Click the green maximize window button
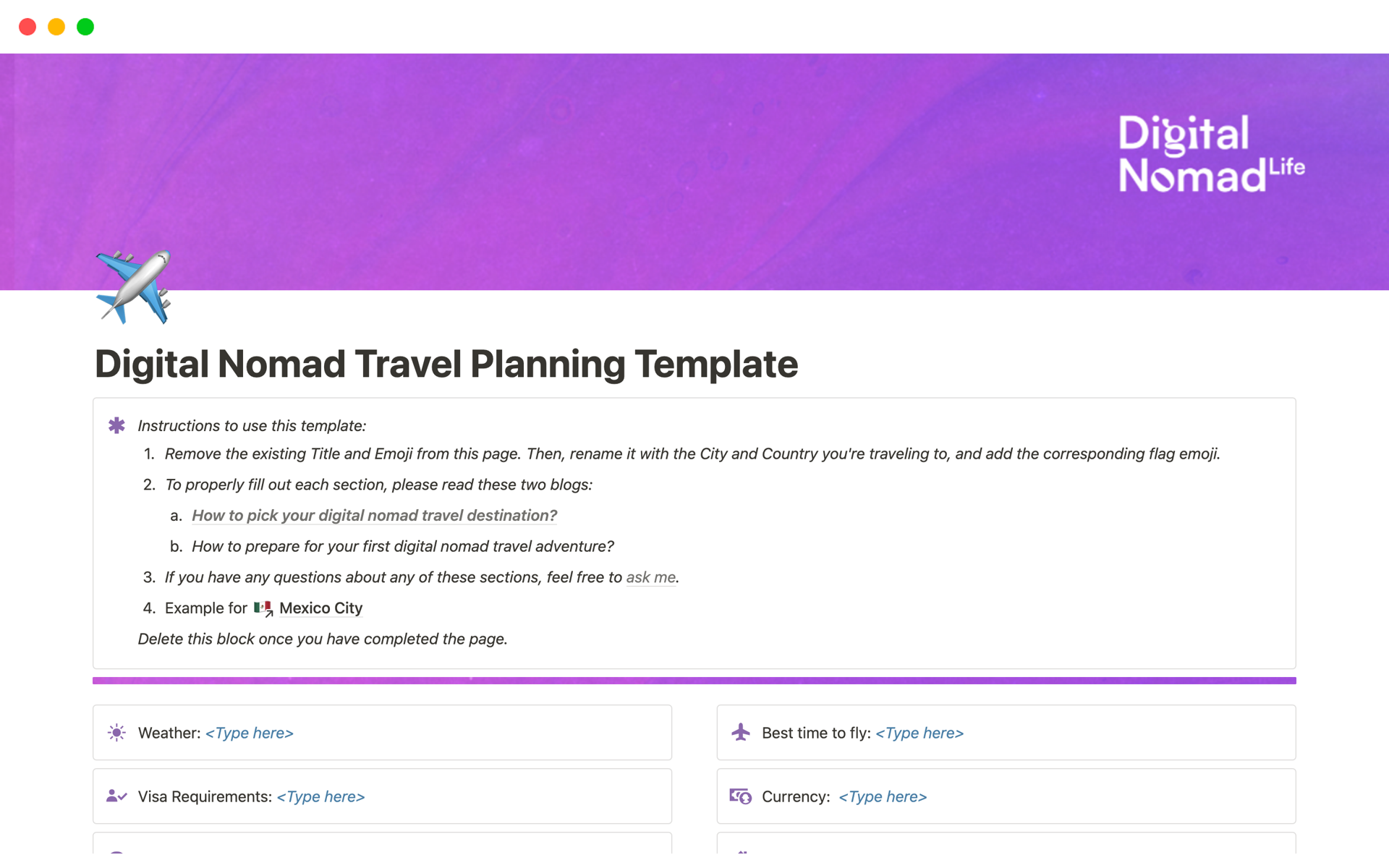The width and height of the screenshot is (1389, 868). coord(85,27)
